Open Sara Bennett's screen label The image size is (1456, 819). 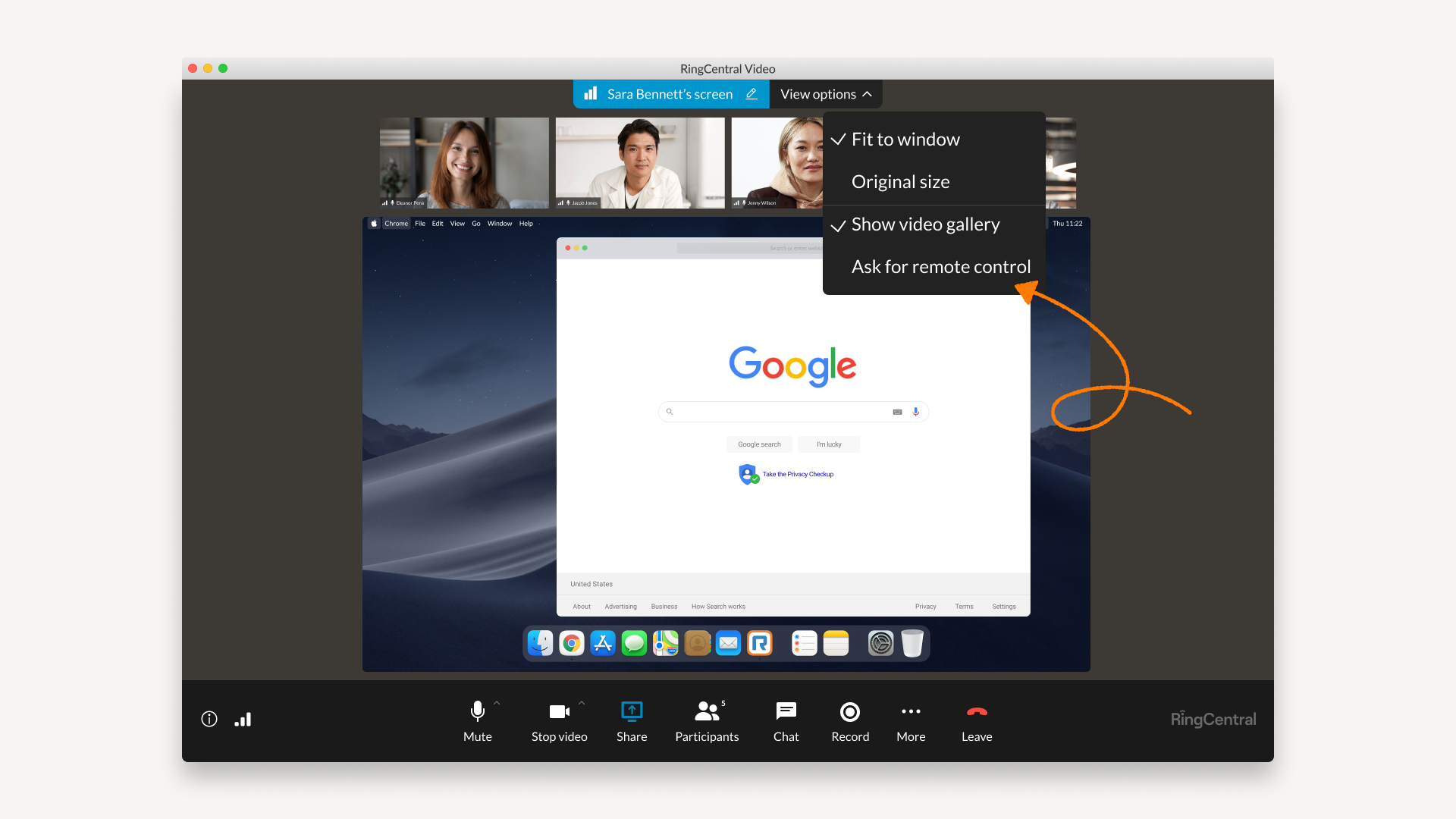pos(669,94)
